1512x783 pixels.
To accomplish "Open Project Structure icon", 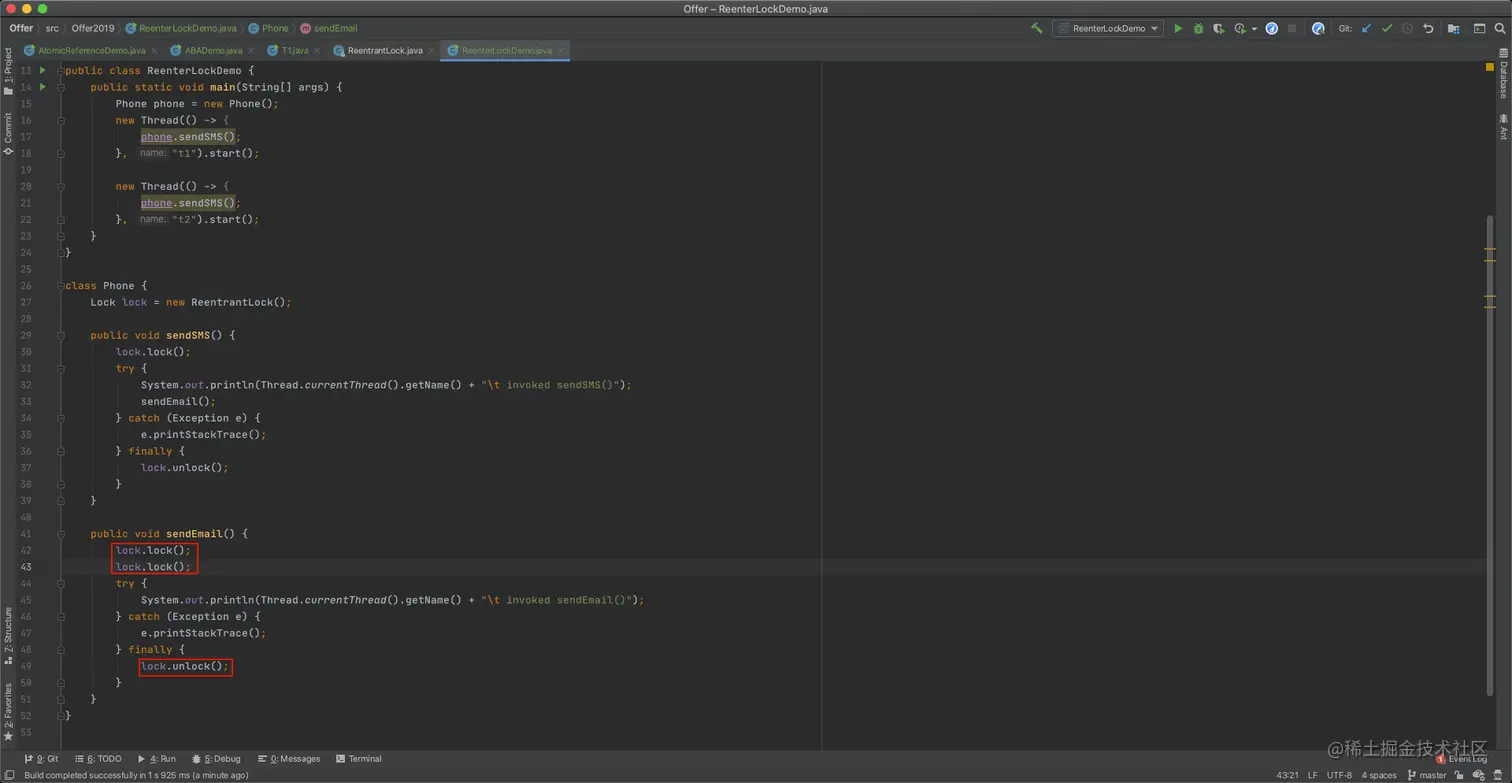I will click(x=1453, y=29).
